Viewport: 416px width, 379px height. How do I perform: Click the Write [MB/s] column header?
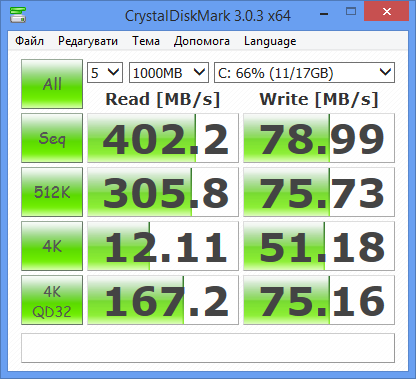pos(319,99)
